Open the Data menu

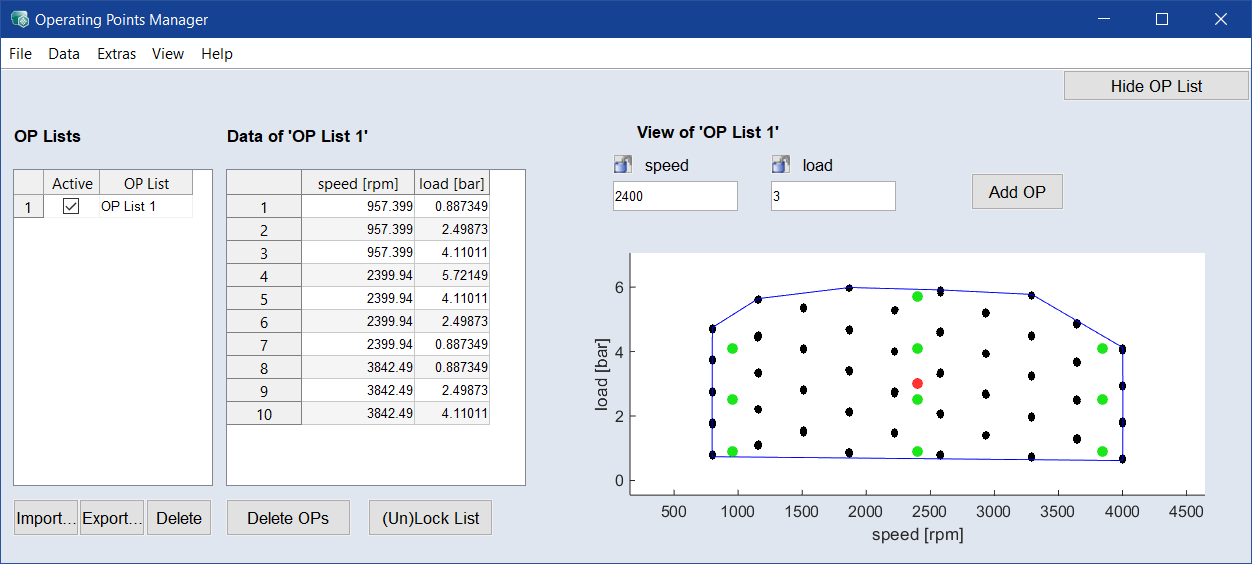[64, 54]
